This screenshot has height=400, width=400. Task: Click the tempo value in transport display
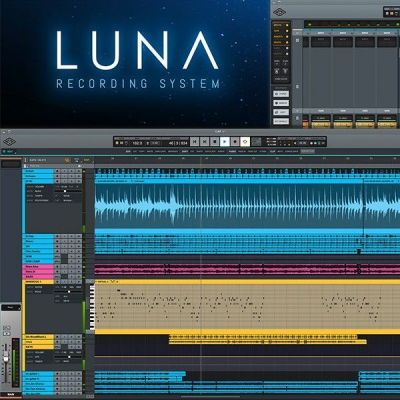137,143
